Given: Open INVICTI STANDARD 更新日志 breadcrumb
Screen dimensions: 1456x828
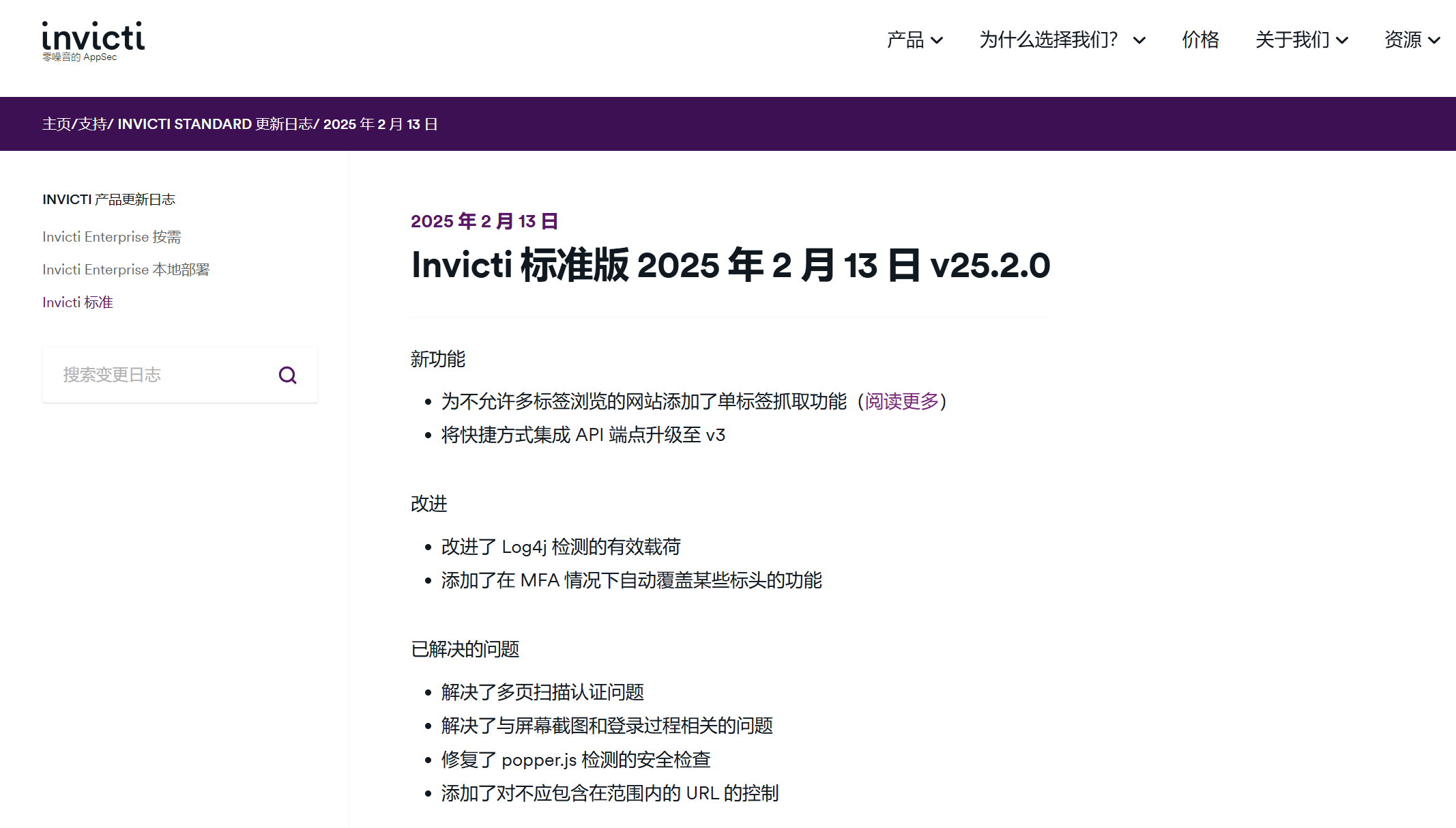Looking at the screenshot, I should click(x=215, y=124).
